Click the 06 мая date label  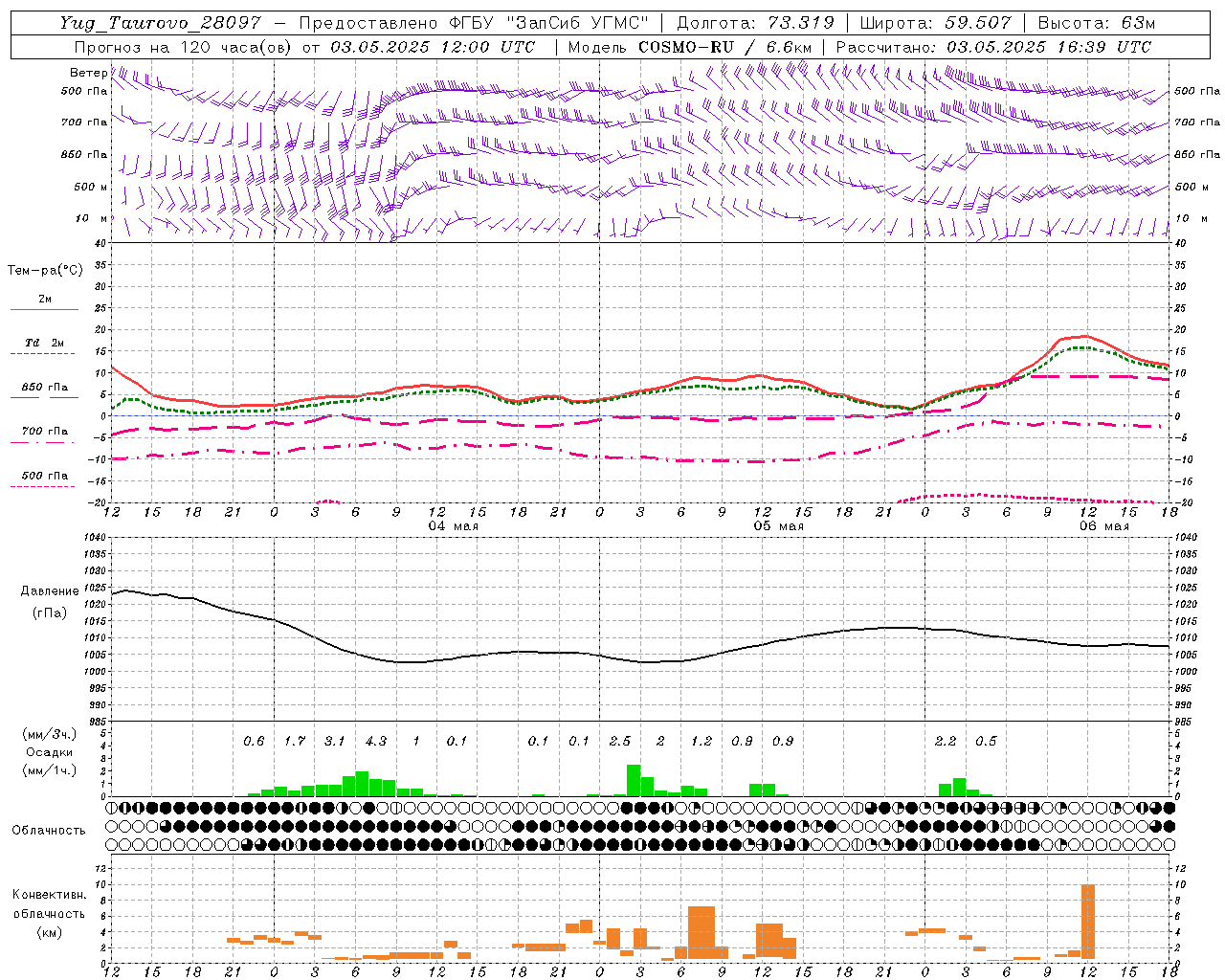(1103, 526)
